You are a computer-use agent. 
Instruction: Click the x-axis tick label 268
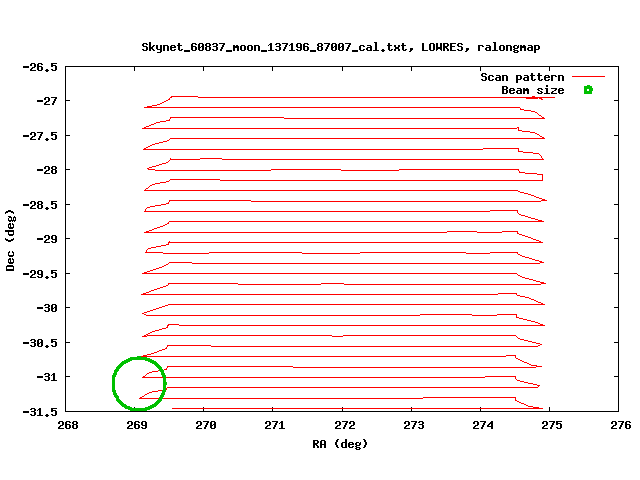(x=68, y=425)
